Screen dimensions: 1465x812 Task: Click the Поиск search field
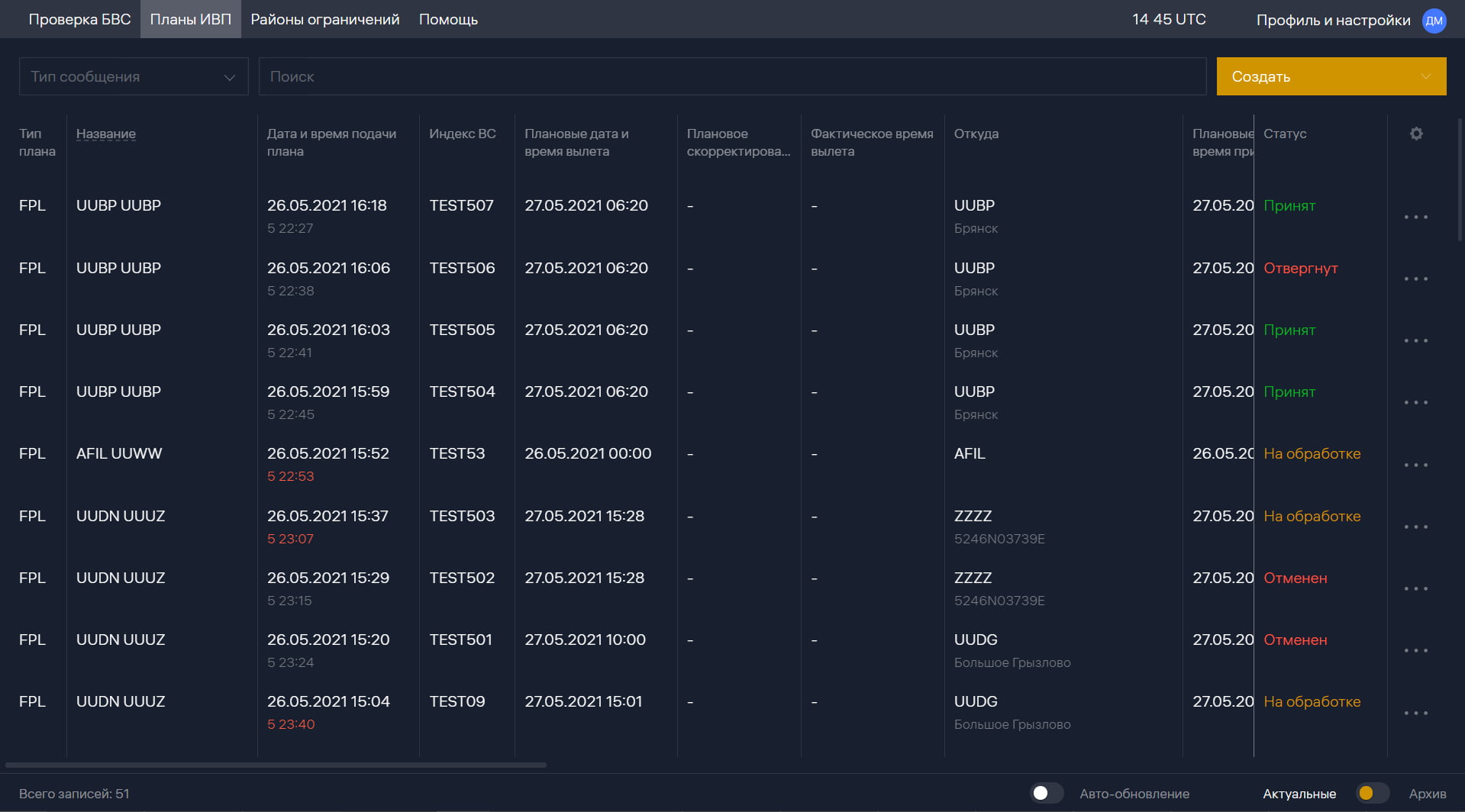(x=731, y=77)
